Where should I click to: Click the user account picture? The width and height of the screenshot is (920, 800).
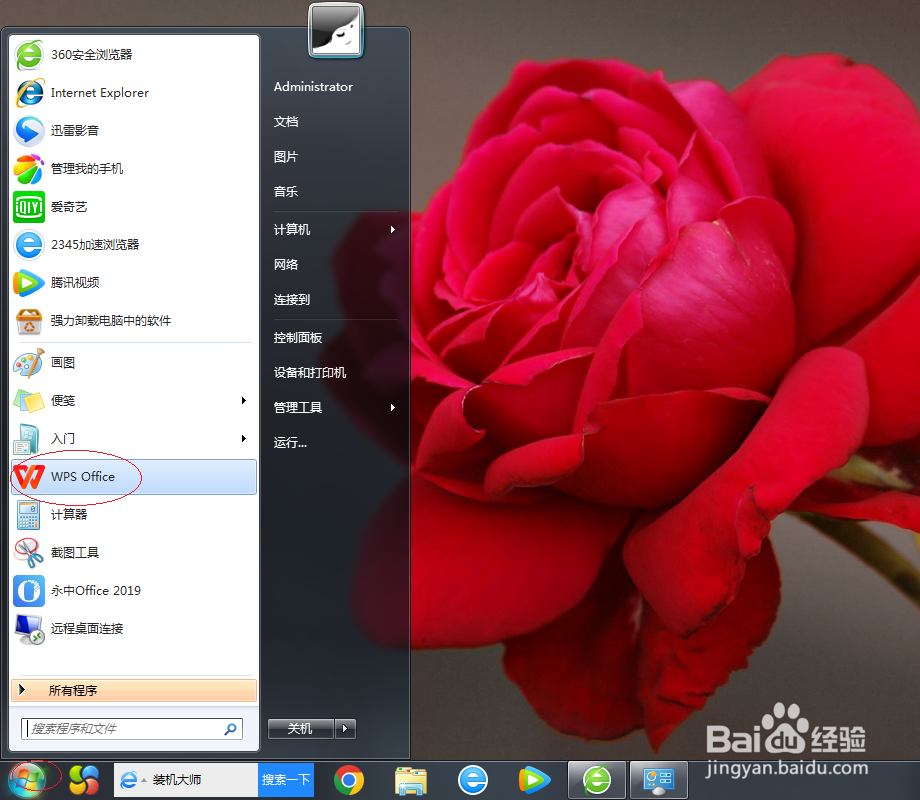(x=336, y=31)
